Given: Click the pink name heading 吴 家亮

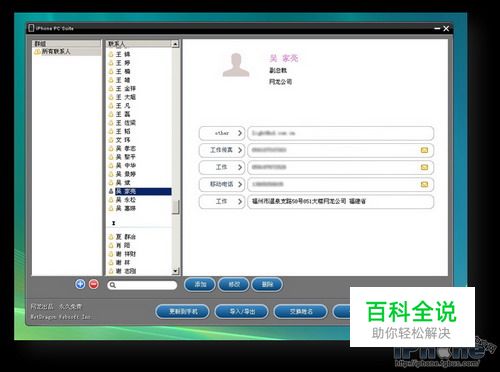Looking at the screenshot, I should [x=284, y=59].
